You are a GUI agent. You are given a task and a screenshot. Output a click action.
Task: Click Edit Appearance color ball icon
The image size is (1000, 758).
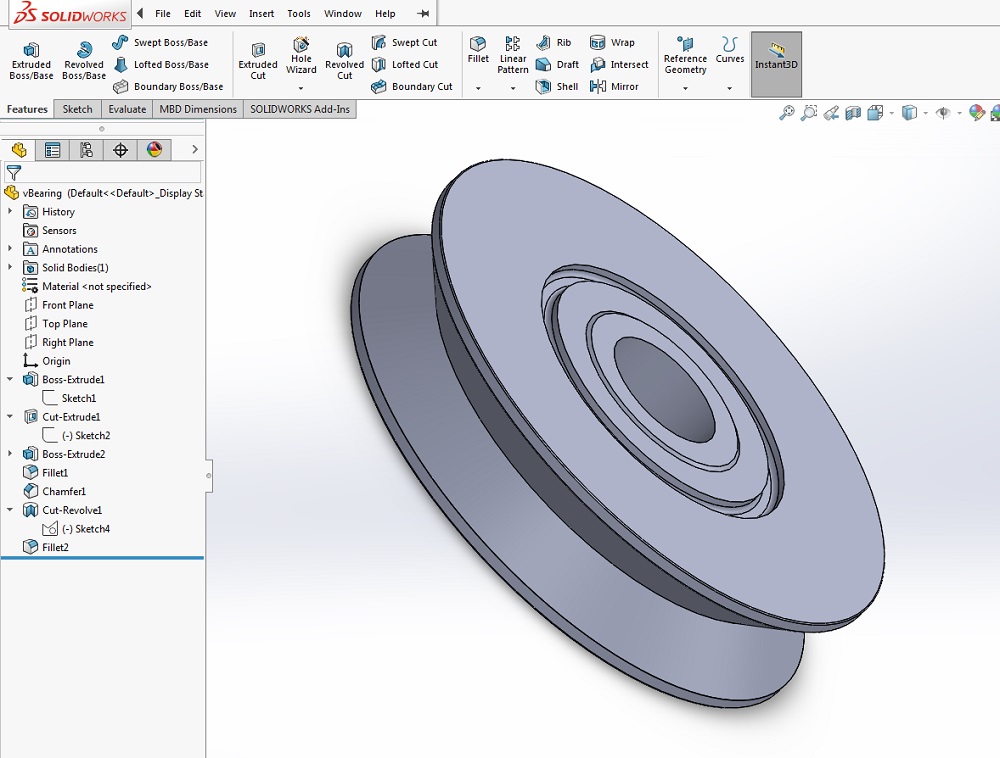coord(976,113)
